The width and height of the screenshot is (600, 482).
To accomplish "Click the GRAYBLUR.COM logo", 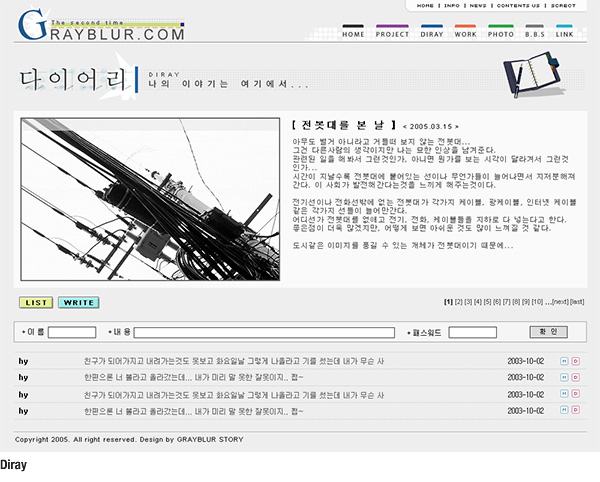I will coord(101,26).
